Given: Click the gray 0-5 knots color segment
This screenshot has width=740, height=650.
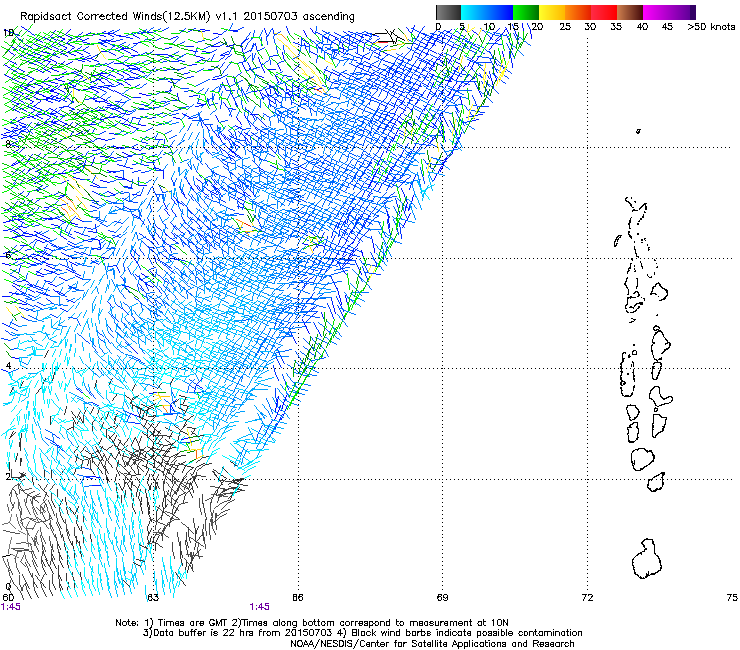Looking at the screenshot, I should 448,12.
